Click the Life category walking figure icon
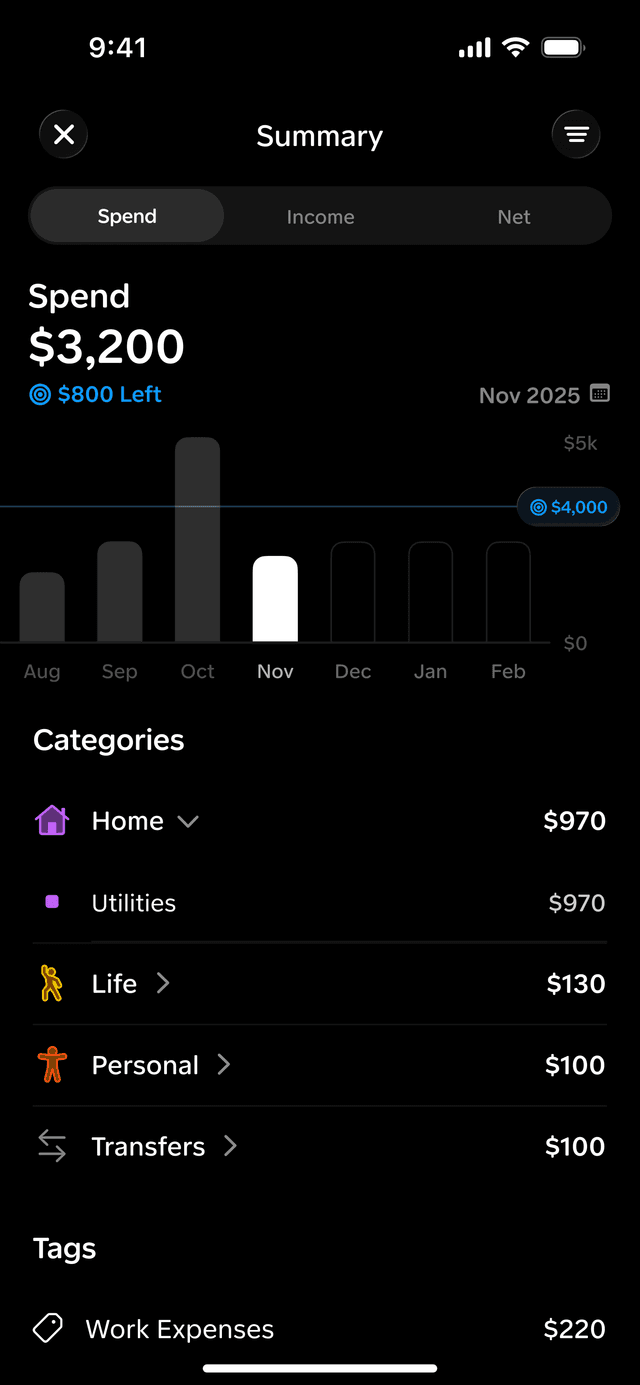640x1385 pixels. (52, 983)
